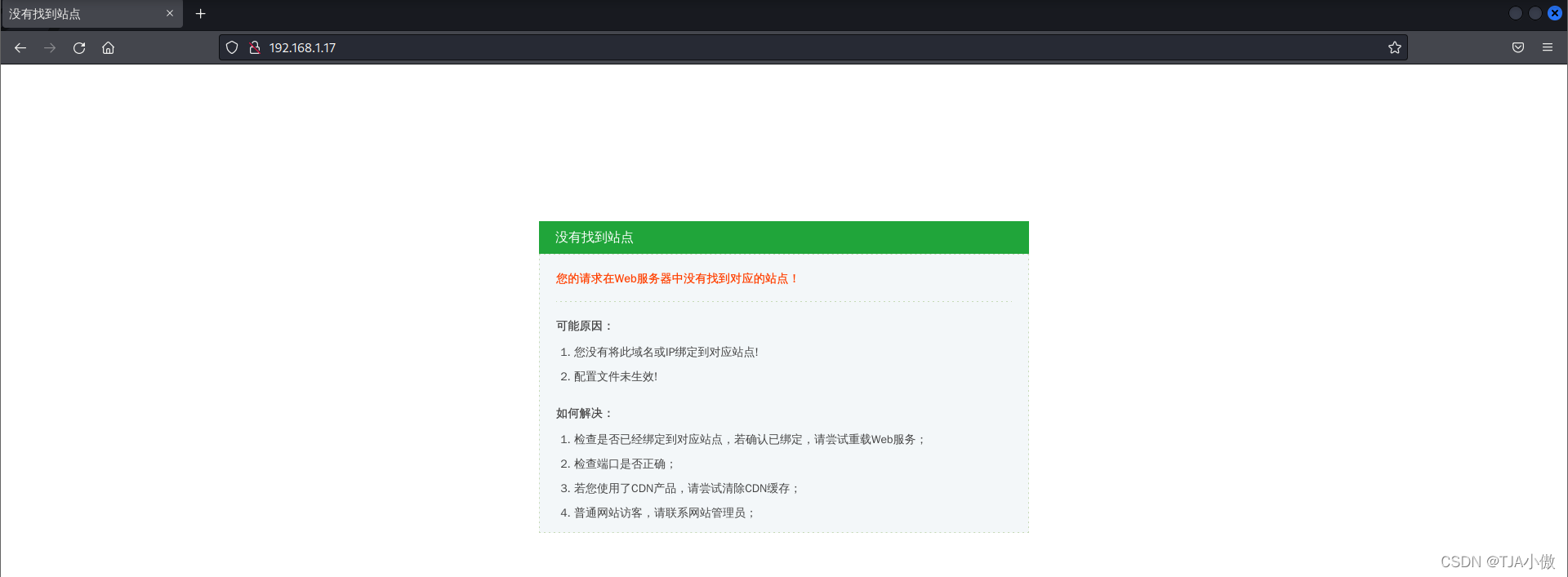
Task: Click reason 配置文件未生效
Action: [615, 377]
